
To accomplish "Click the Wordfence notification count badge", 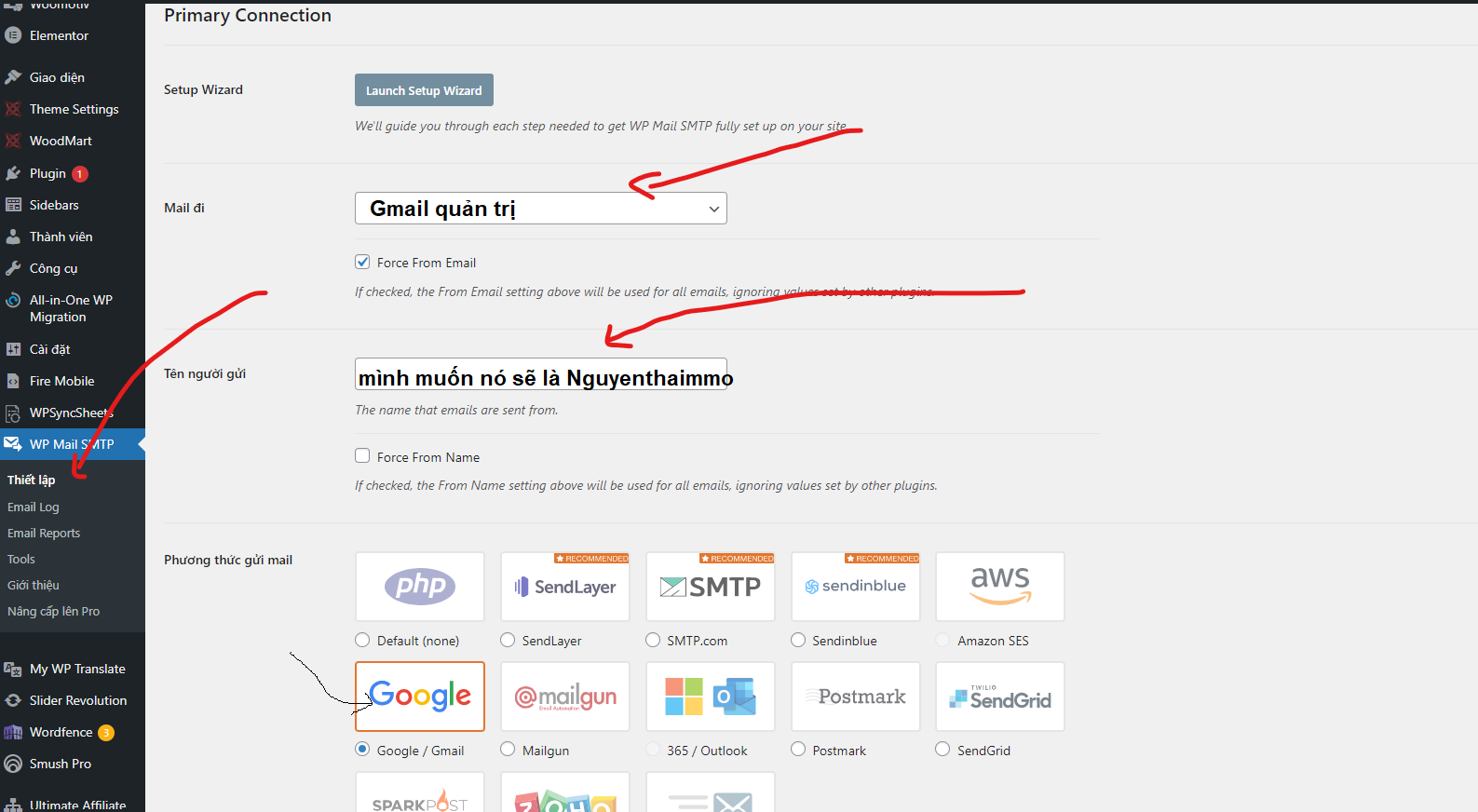I will pyautogui.click(x=106, y=733).
